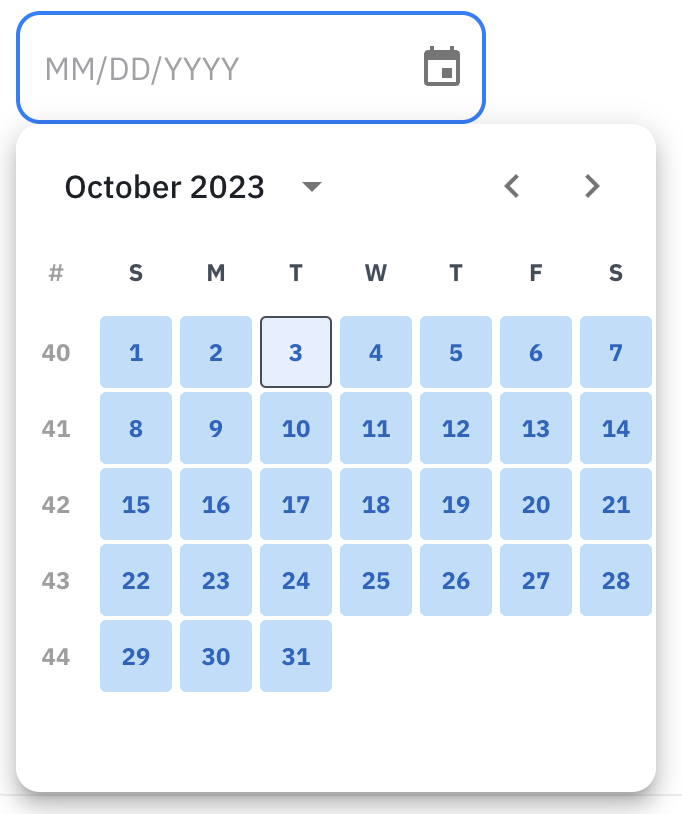Click week number 40 label

coord(56,352)
